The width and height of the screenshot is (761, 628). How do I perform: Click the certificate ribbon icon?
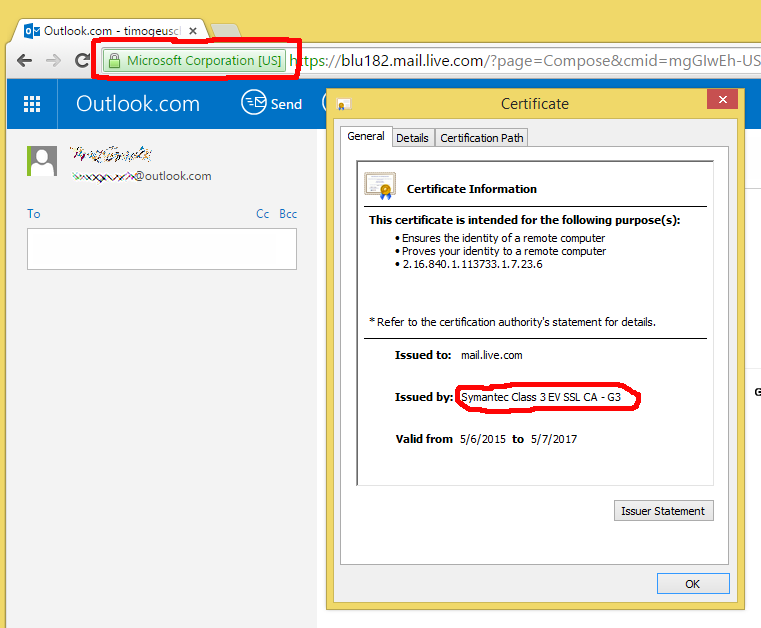pyautogui.click(x=380, y=186)
